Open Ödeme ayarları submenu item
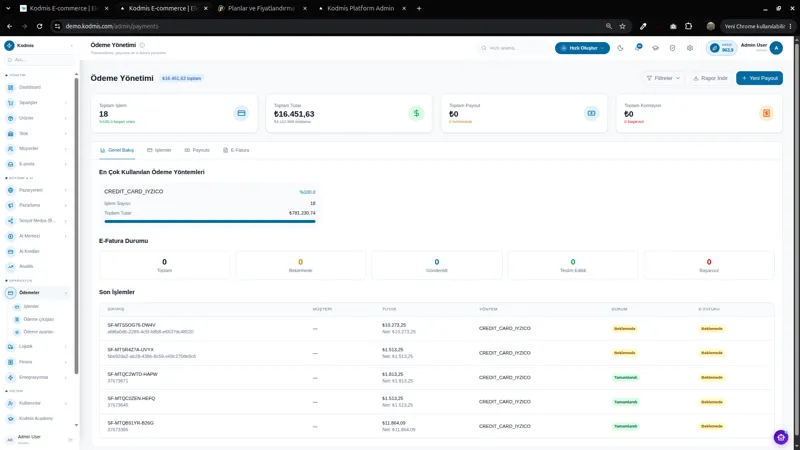Image resolution: width=800 pixels, height=450 pixels. (38, 332)
